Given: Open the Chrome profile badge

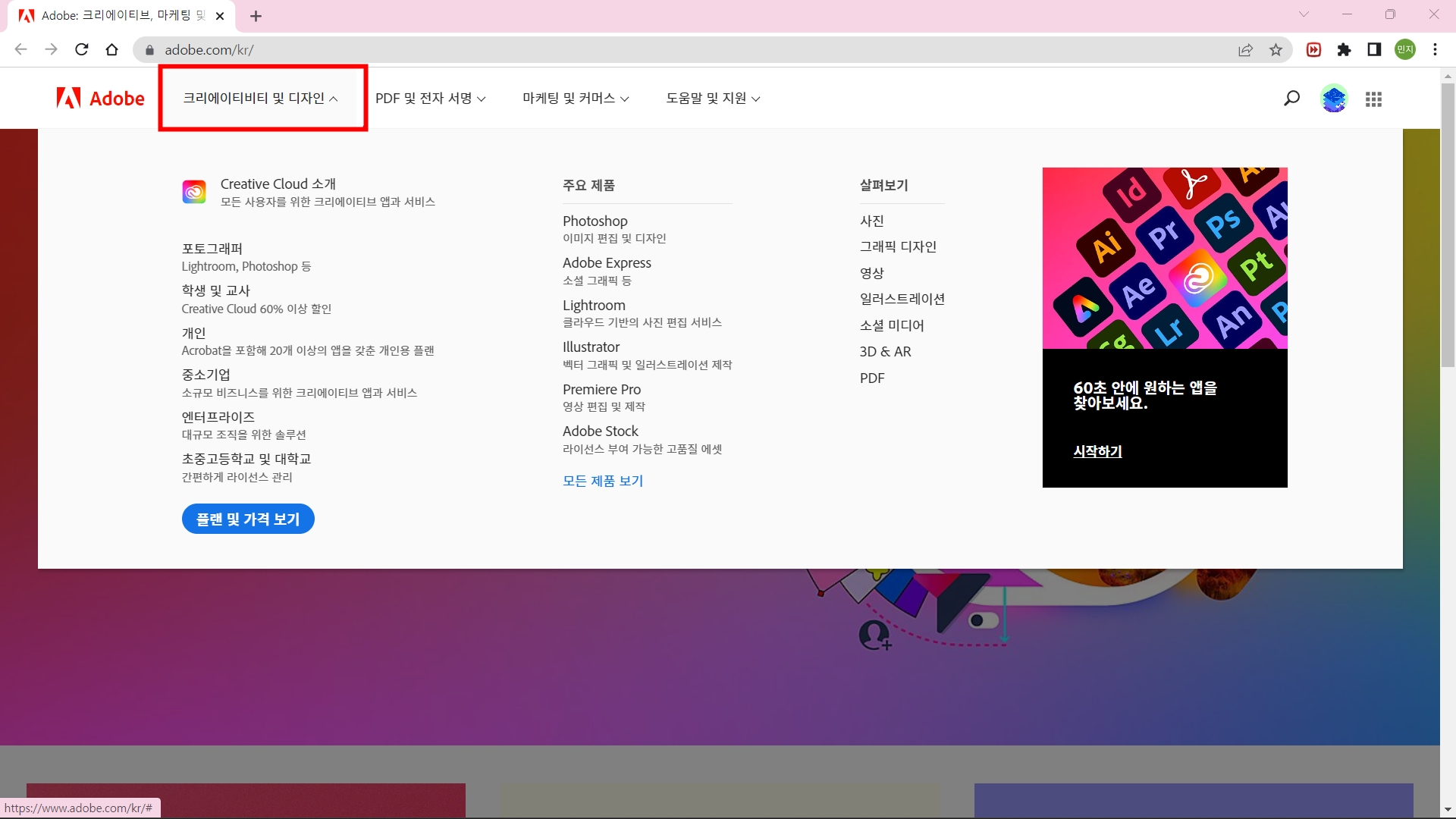Looking at the screenshot, I should click(x=1405, y=50).
